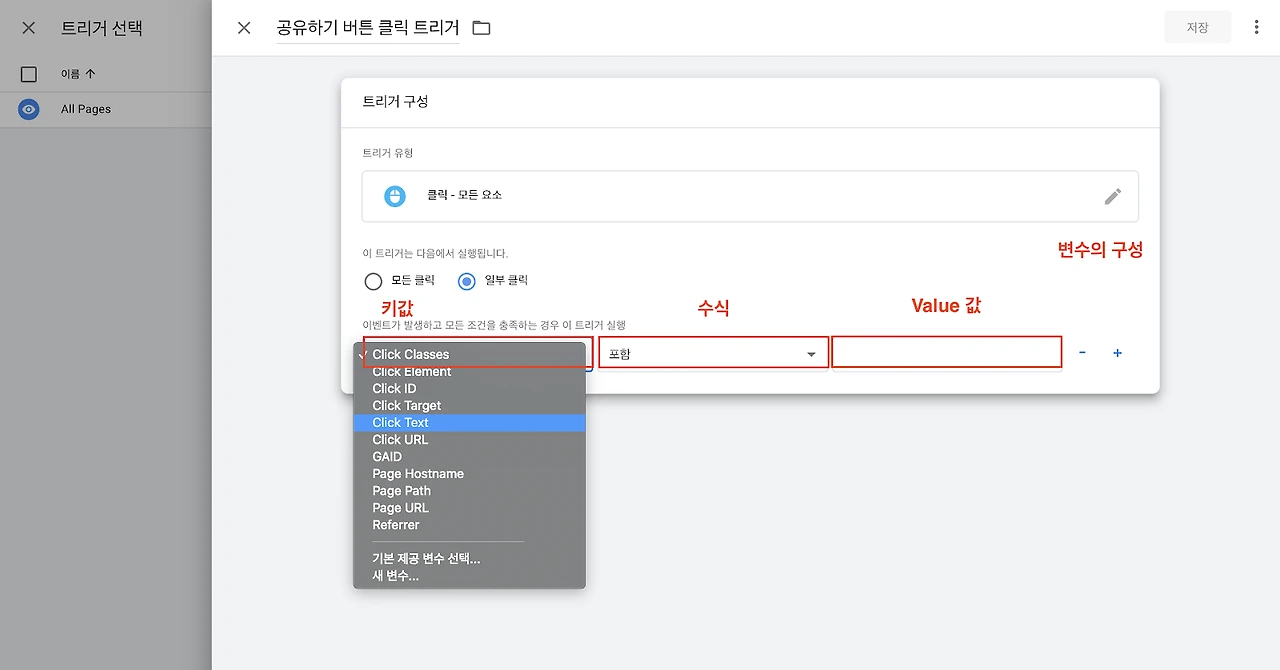This screenshot has height=670, width=1280.
Task: Click the mouse click trigger type icon
Action: tap(395, 196)
